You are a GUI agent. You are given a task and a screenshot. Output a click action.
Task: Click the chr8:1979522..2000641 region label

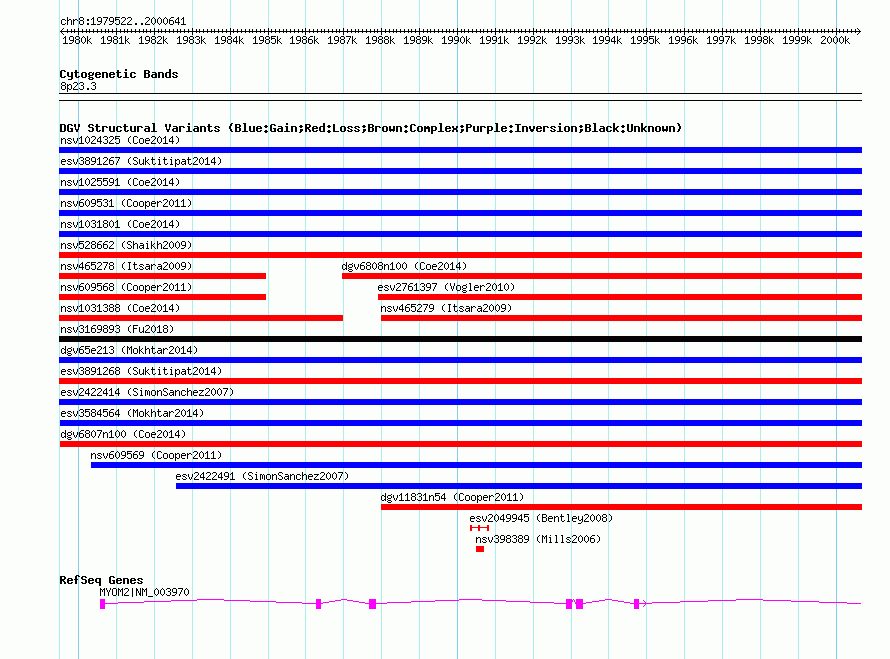tap(123, 20)
